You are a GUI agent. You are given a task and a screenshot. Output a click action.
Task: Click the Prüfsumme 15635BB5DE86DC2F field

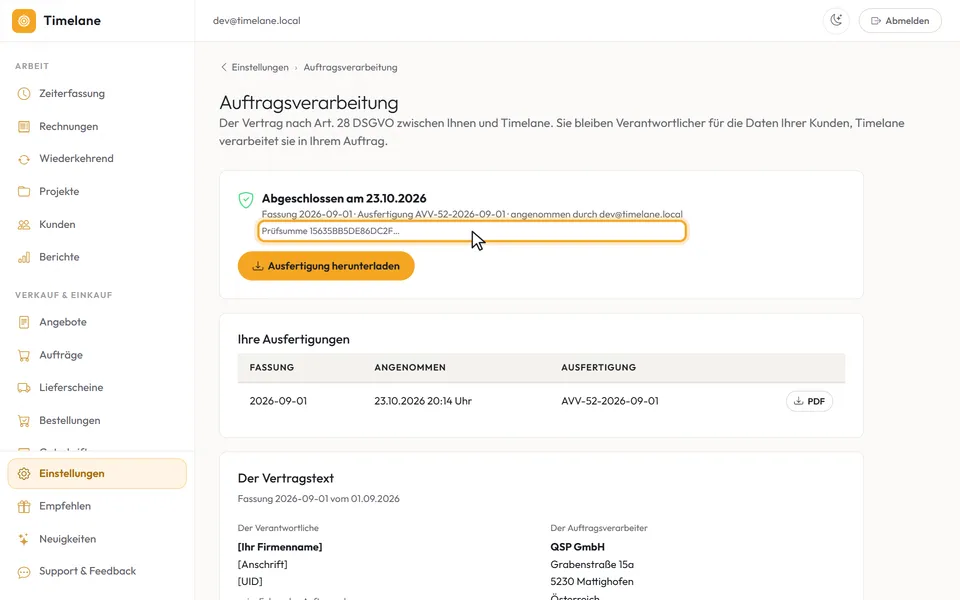coord(471,231)
